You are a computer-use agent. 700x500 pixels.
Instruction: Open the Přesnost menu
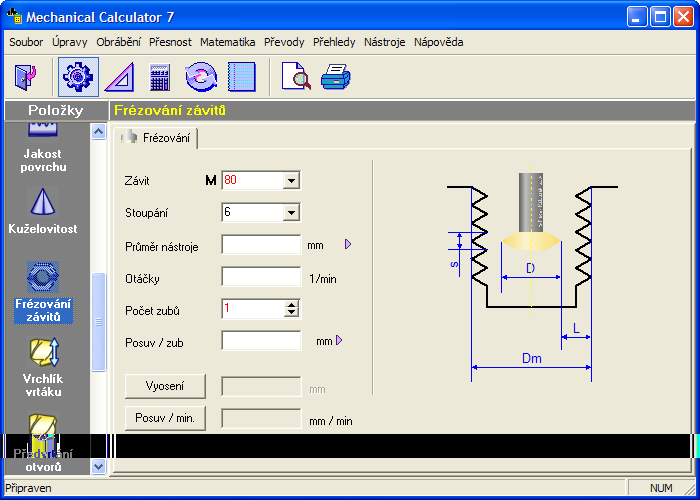(x=170, y=42)
